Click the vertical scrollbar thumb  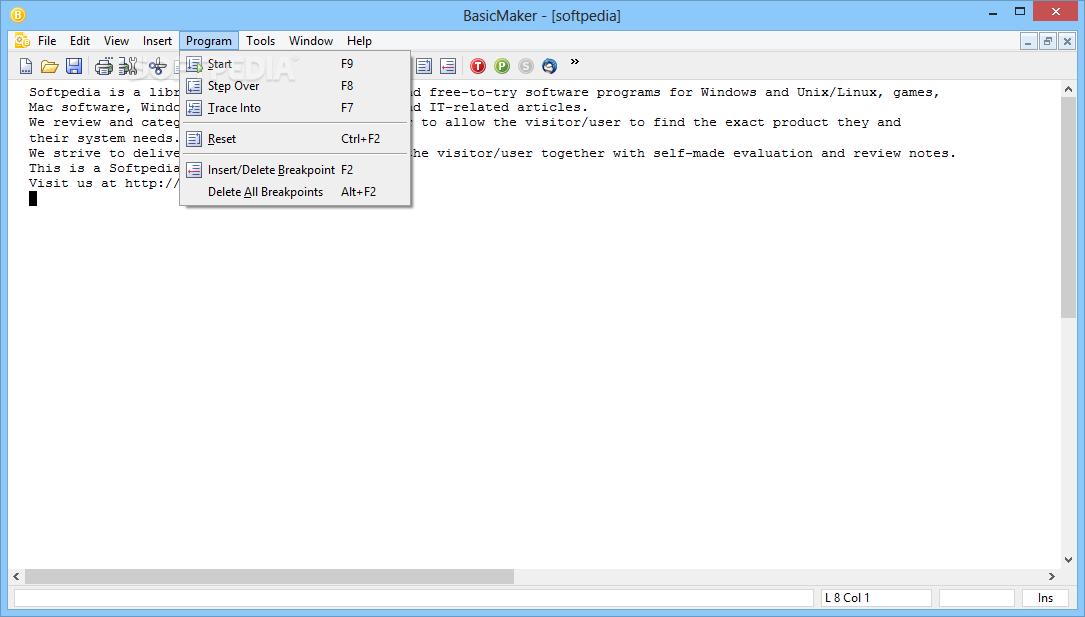(x=1068, y=208)
